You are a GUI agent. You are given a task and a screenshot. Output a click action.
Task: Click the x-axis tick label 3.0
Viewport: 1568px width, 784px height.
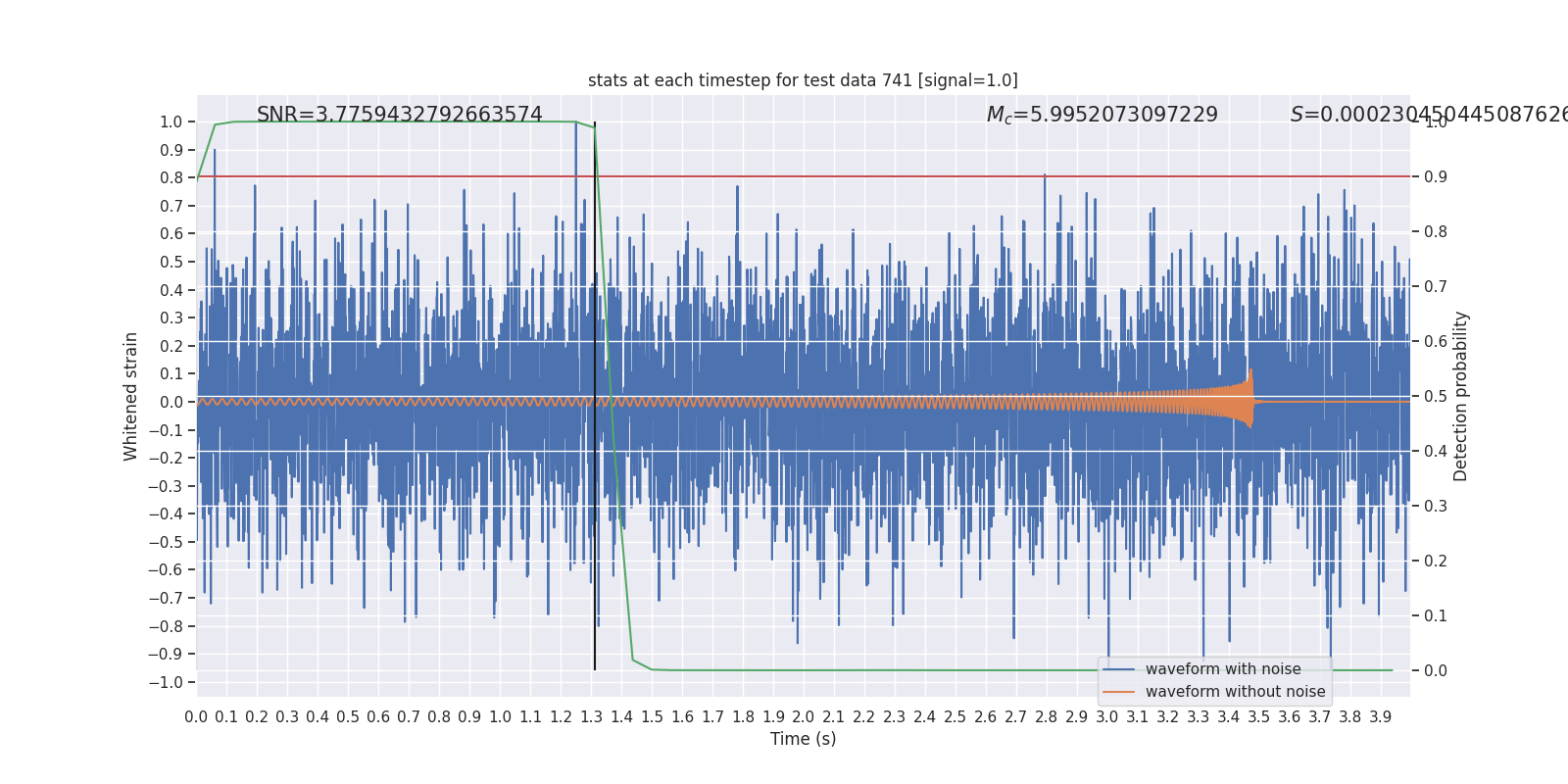[x=1107, y=717]
